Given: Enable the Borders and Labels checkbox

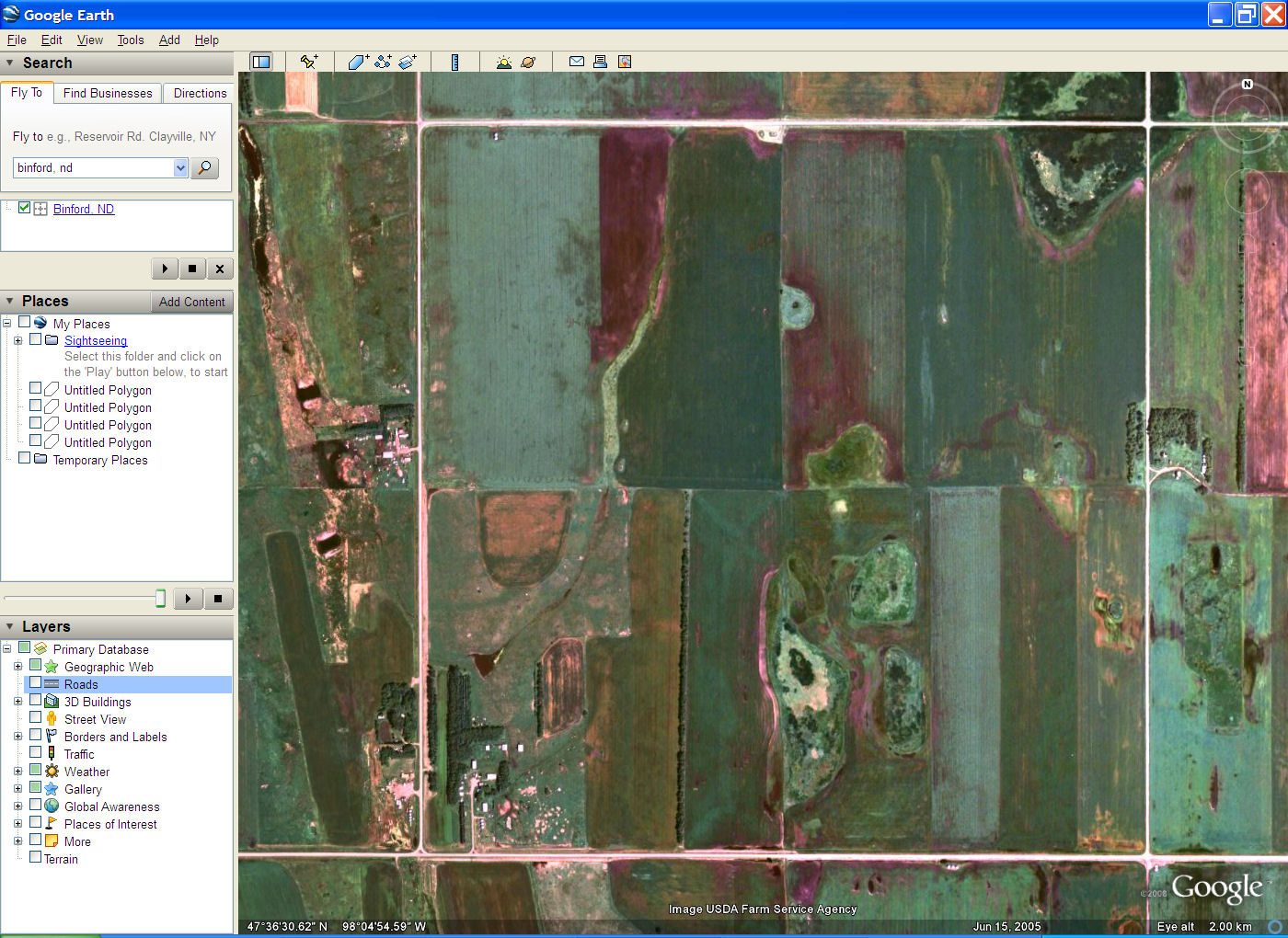Looking at the screenshot, I should click(x=35, y=736).
